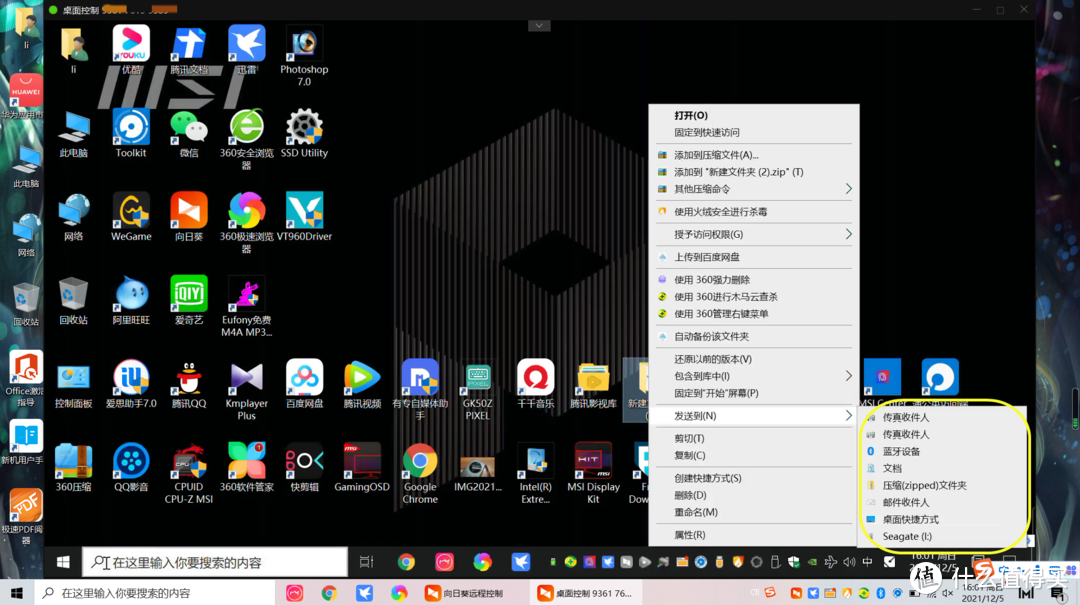Choose 上传到百度网盘 entry
Viewport: 1080px width, 605px height.
[x=754, y=257]
